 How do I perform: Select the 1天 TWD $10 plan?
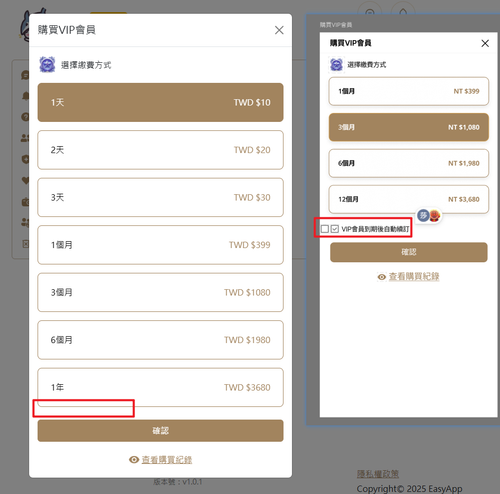pos(160,102)
